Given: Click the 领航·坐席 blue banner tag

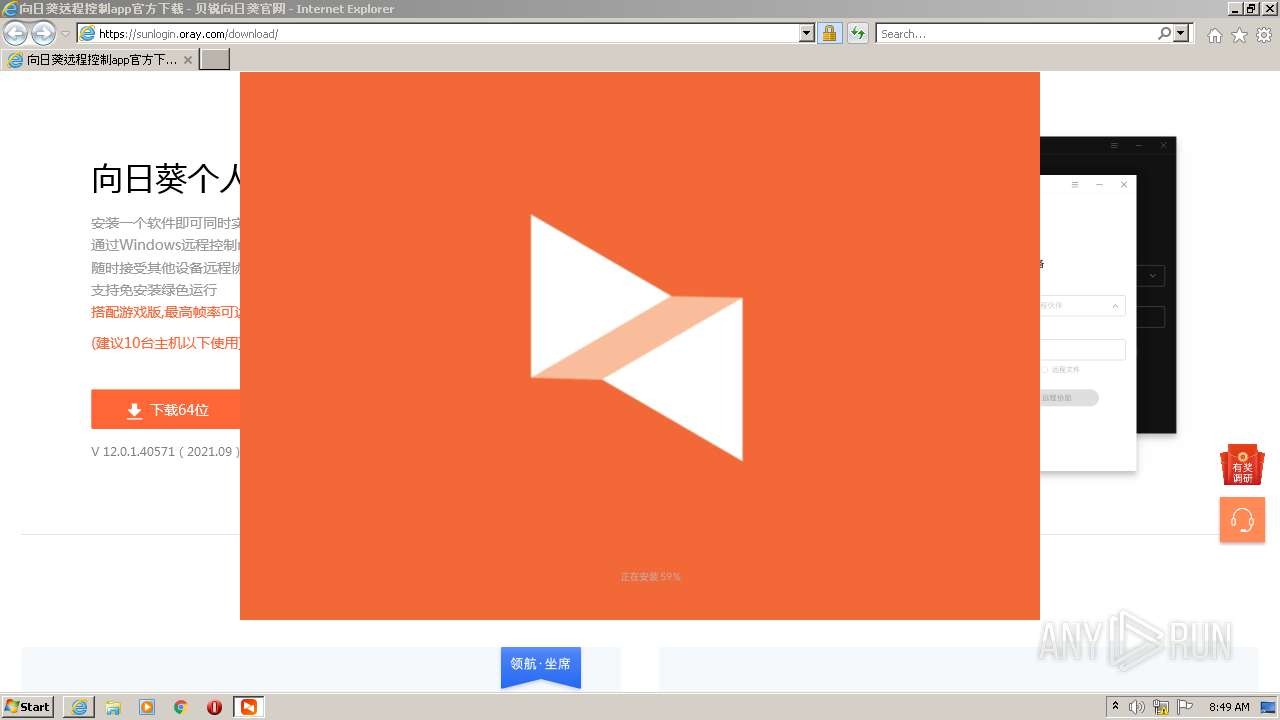Looking at the screenshot, I should coord(541,667).
